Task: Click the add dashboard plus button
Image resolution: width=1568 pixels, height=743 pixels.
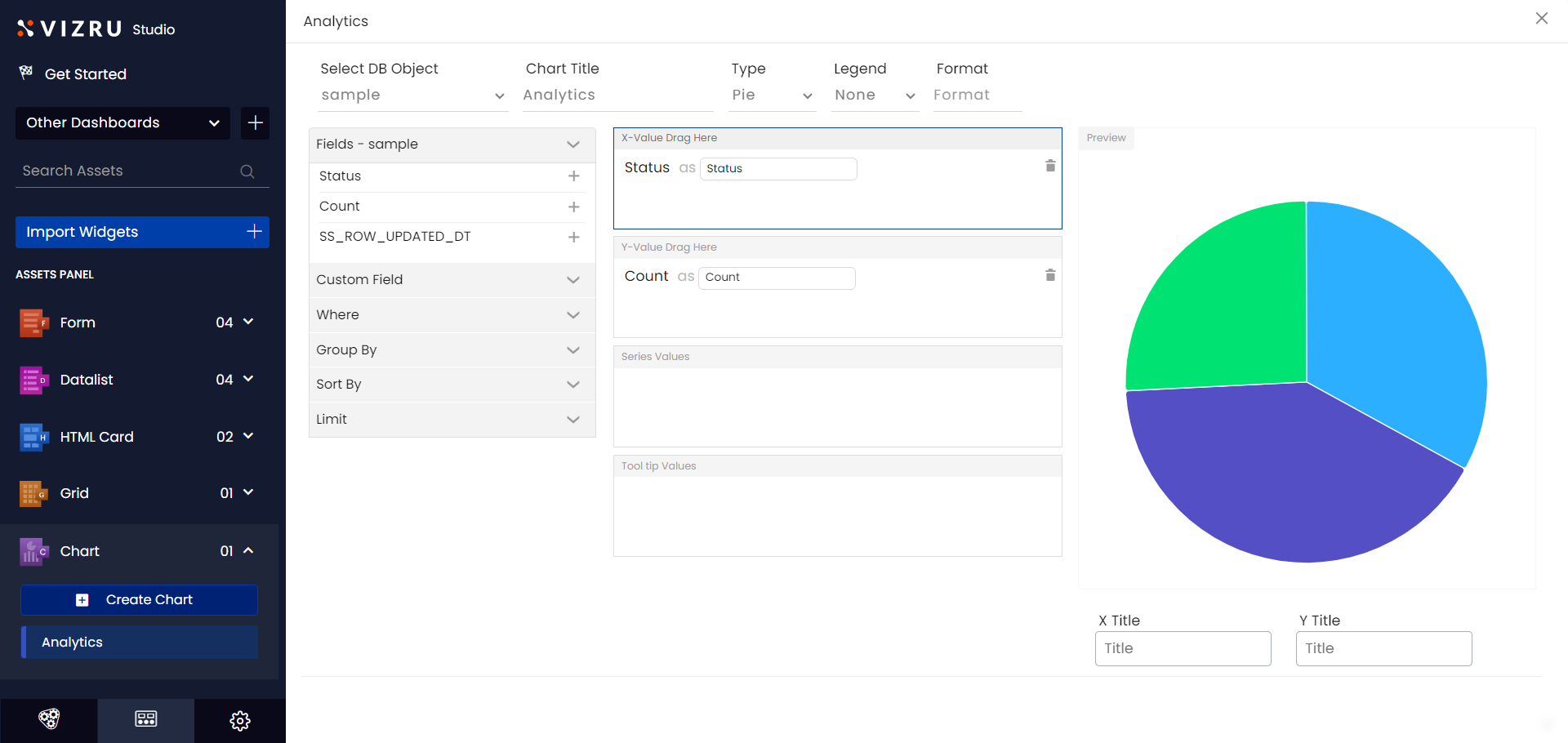Action: [255, 123]
